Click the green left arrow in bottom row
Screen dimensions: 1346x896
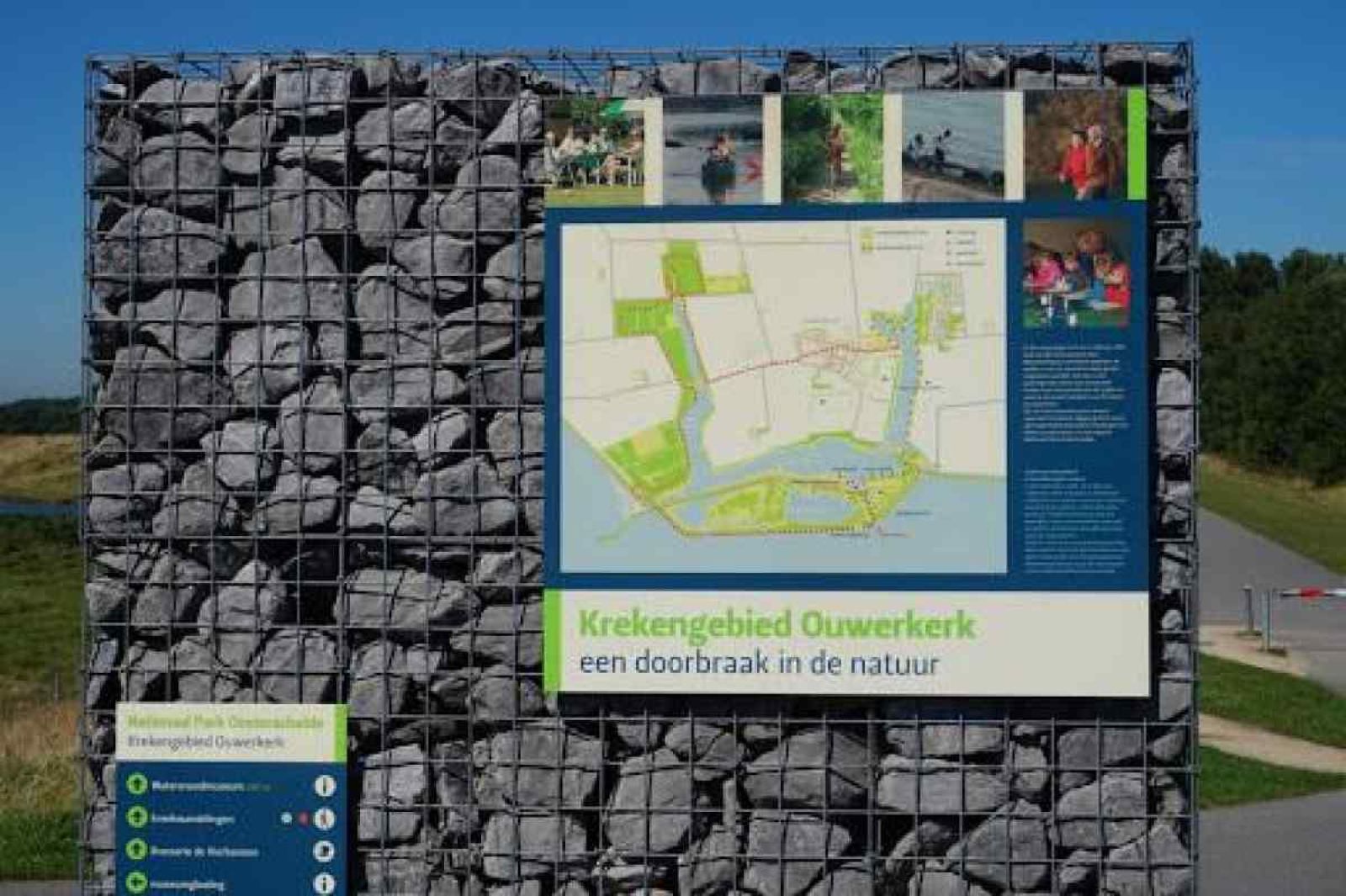[x=136, y=882]
